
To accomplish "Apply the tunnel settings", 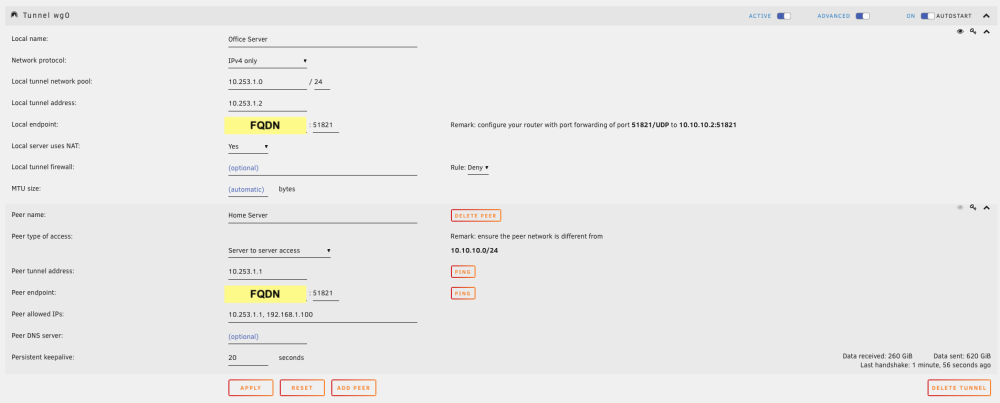I will (x=251, y=388).
